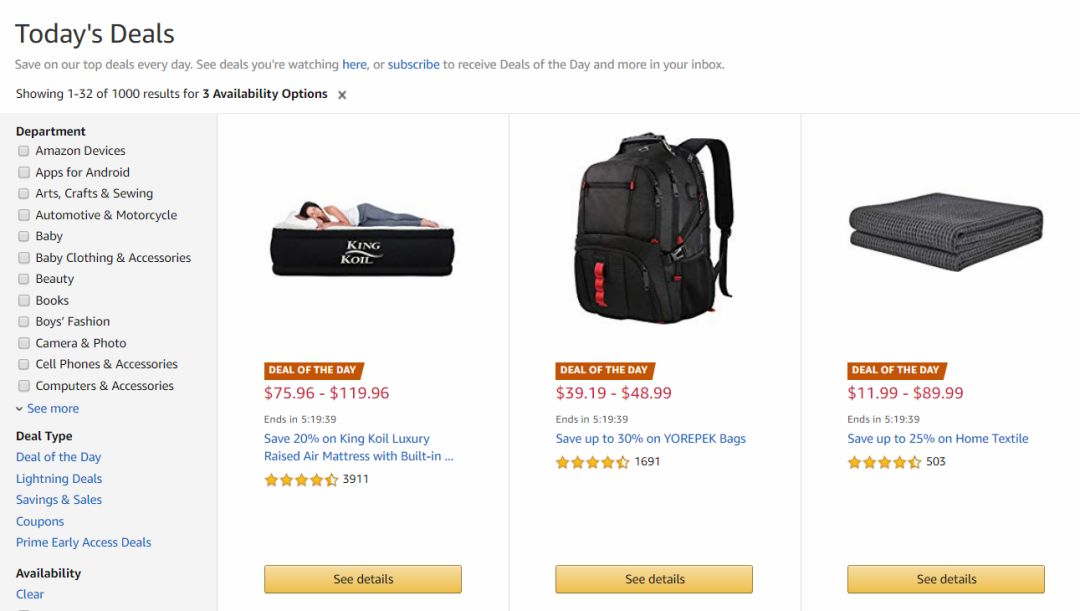Remove the 3 Availability Options filter
Viewport: 1080px width, 611px height.
pos(342,95)
